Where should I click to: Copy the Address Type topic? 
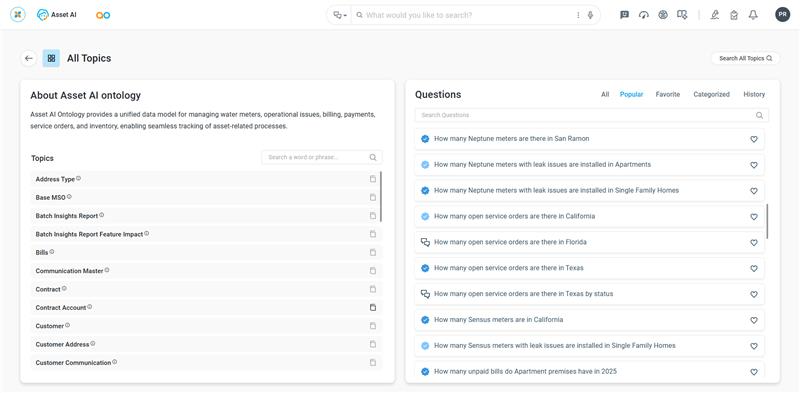tap(373, 179)
